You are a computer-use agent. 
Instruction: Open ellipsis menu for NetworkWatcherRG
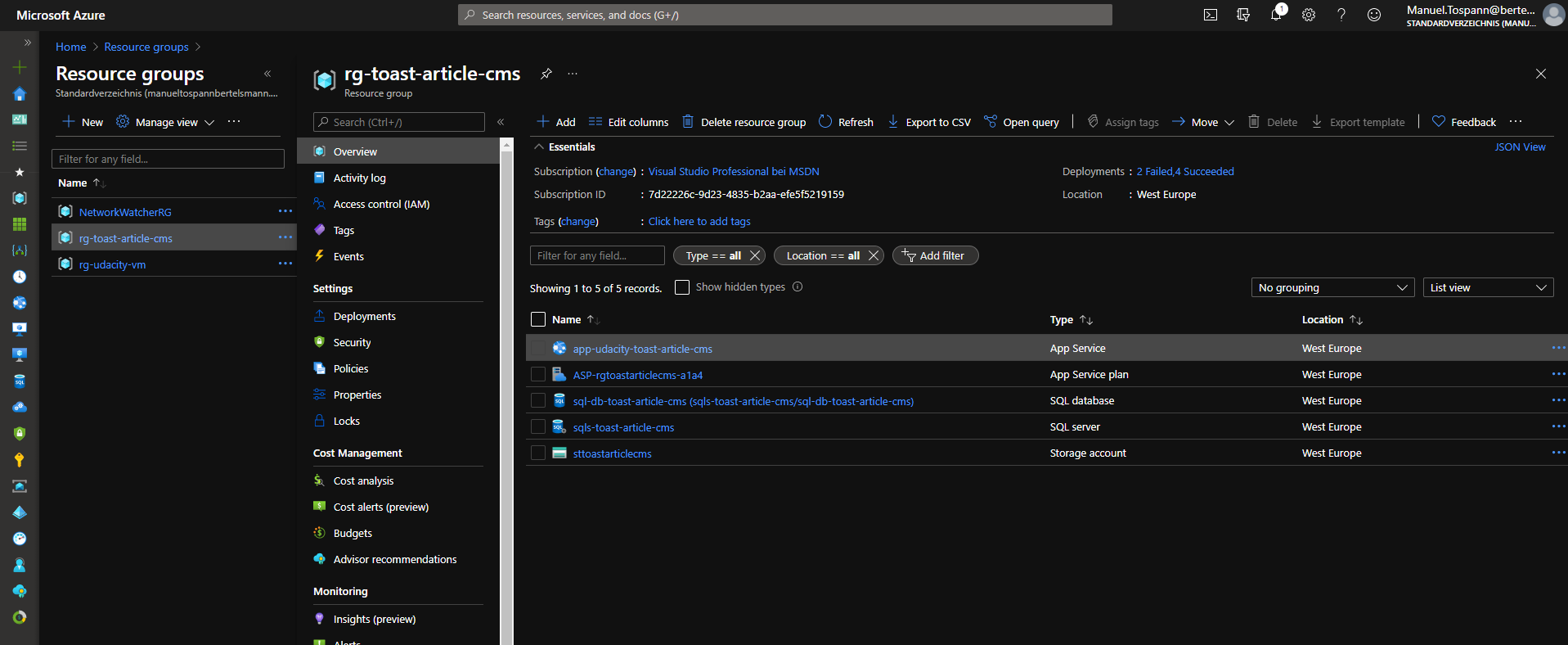pos(285,211)
